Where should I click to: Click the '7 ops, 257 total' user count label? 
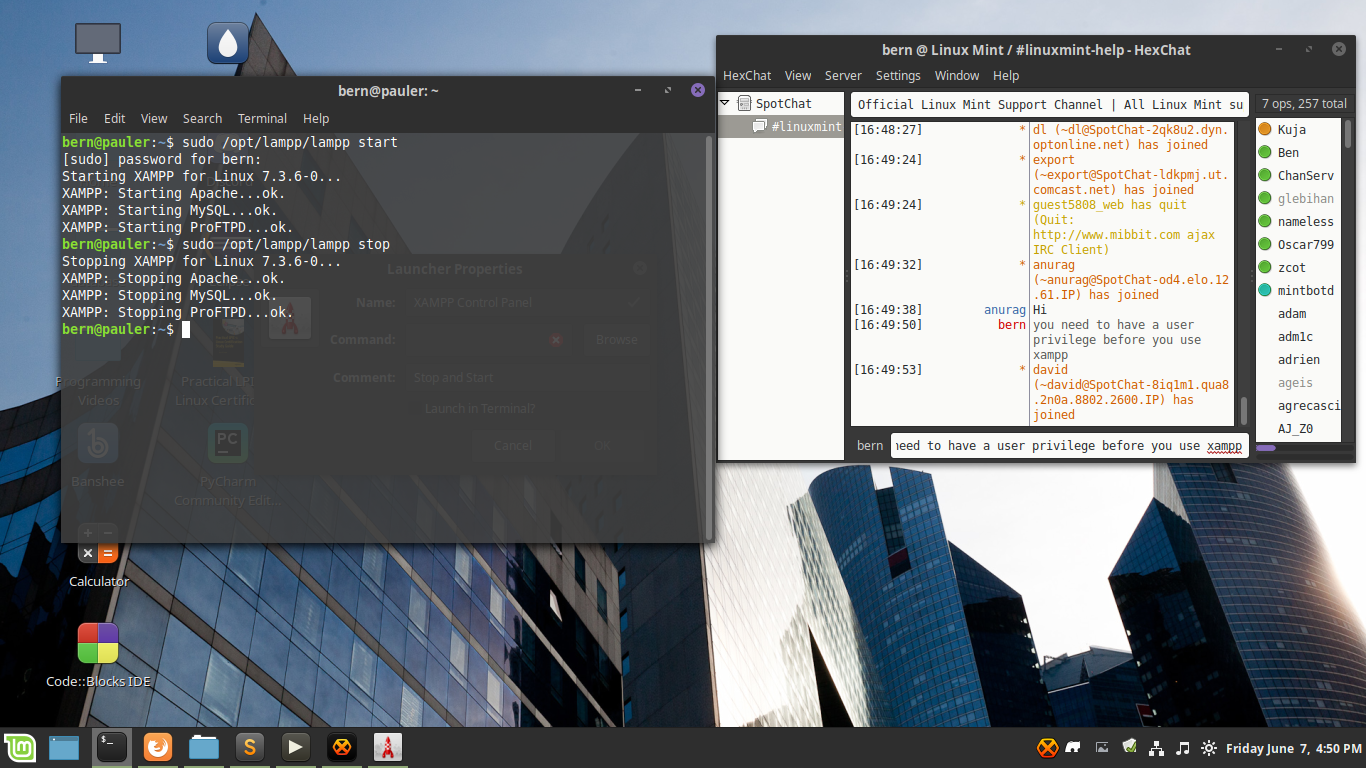(1304, 103)
